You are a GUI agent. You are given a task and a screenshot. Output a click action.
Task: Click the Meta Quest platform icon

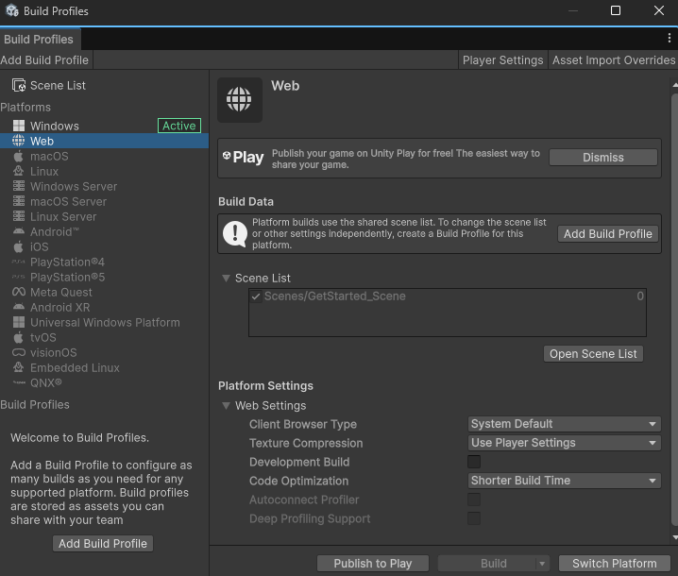pyautogui.click(x=18, y=292)
